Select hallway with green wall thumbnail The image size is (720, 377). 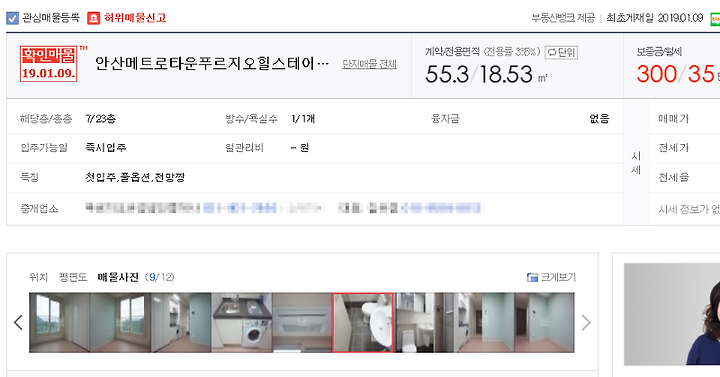484,323
